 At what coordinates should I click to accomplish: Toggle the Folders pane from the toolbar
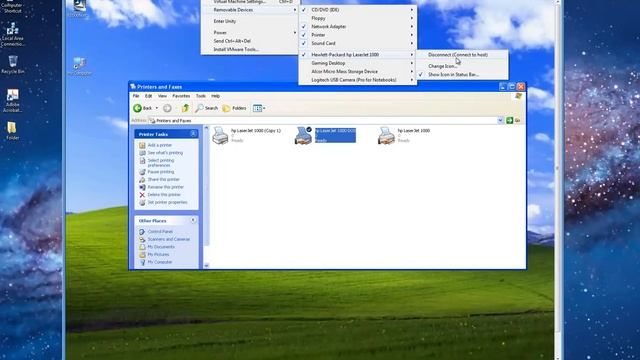tap(234, 108)
